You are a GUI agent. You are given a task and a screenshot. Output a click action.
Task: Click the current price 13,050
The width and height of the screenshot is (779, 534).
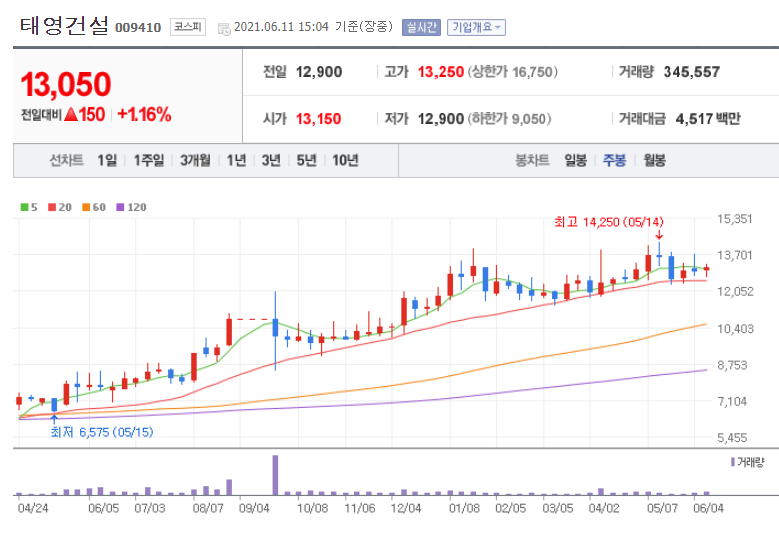coord(66,84)
